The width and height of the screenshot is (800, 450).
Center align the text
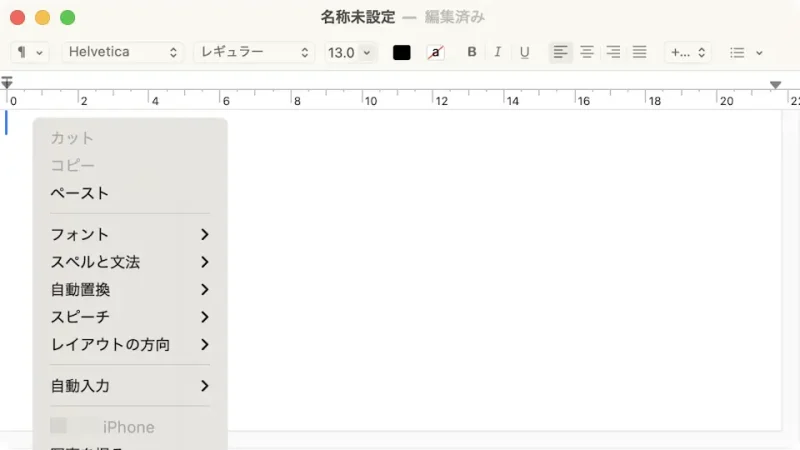pos(587,52)
